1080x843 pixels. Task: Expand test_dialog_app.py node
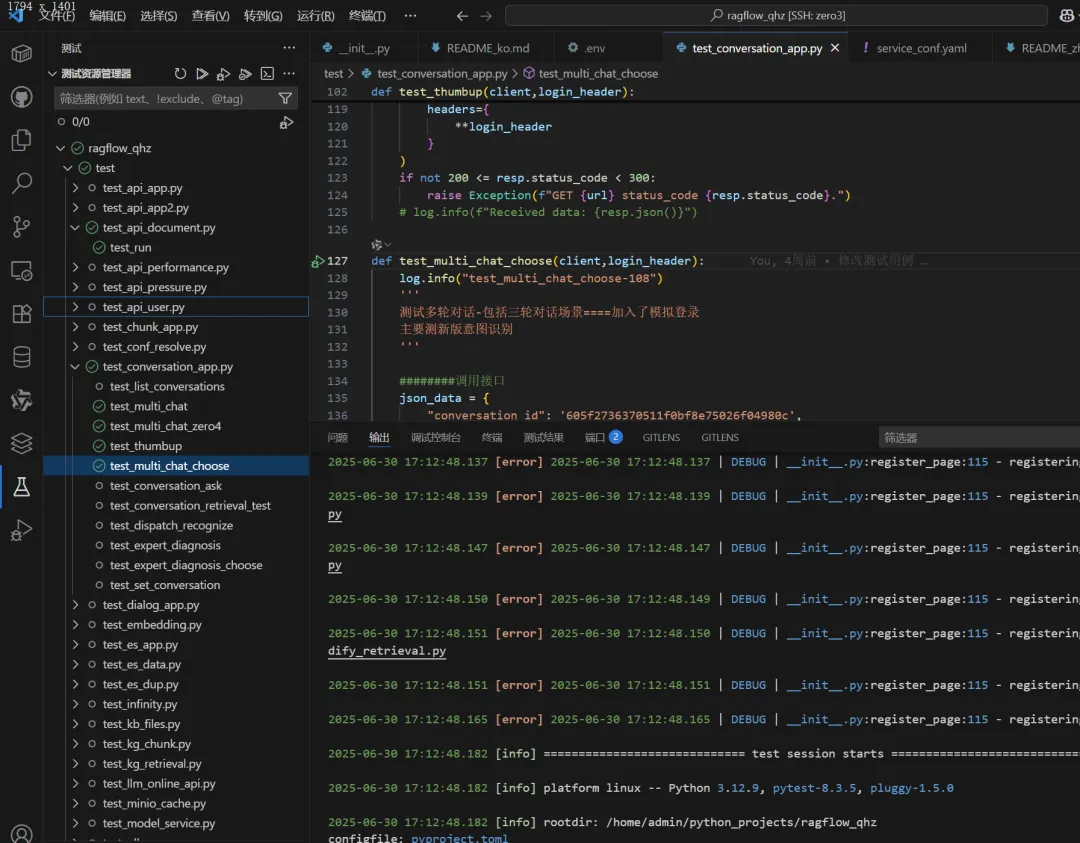75,605
